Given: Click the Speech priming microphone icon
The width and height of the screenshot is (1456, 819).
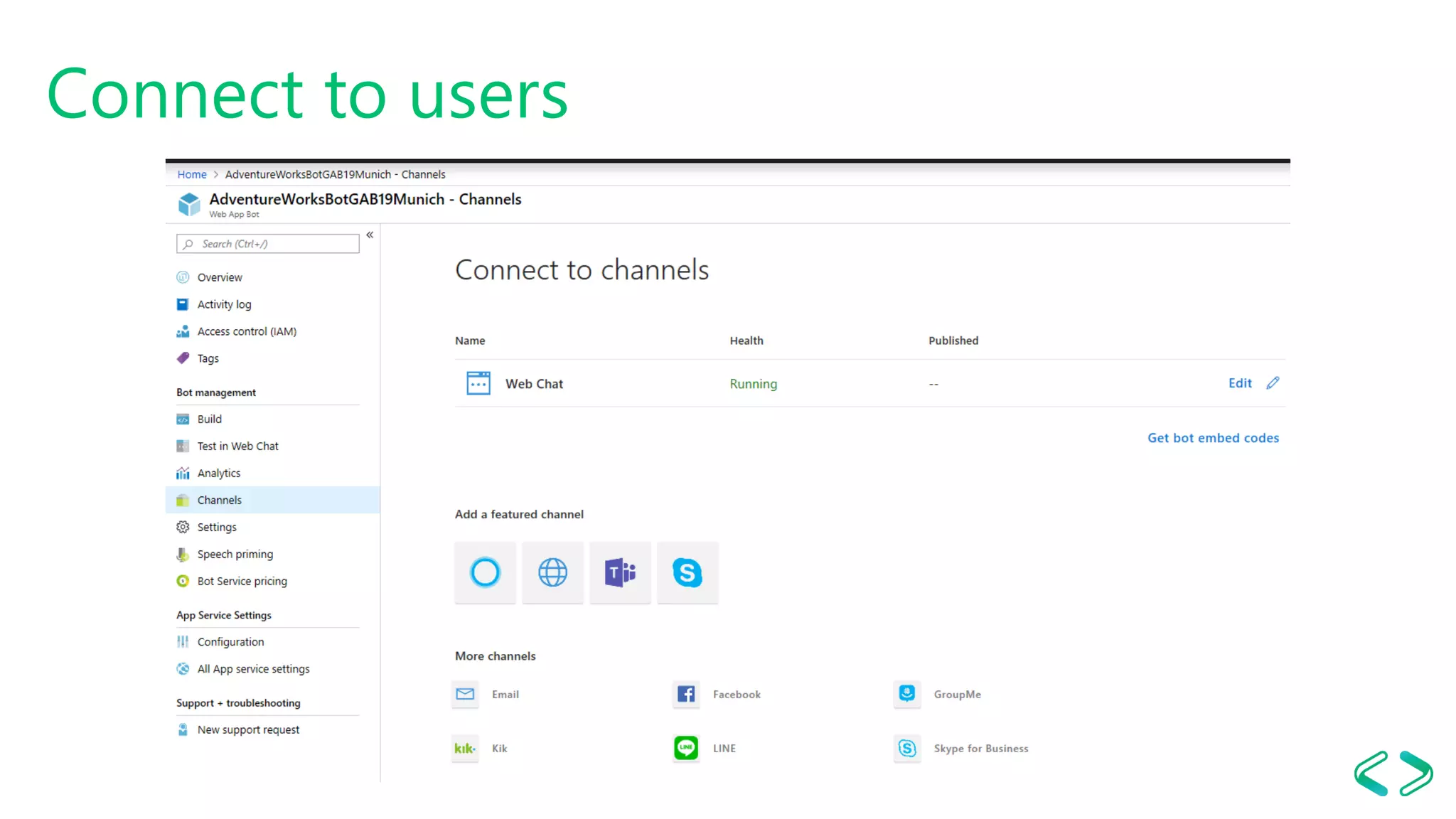Looking at the screenshot, I should [183, 555].
